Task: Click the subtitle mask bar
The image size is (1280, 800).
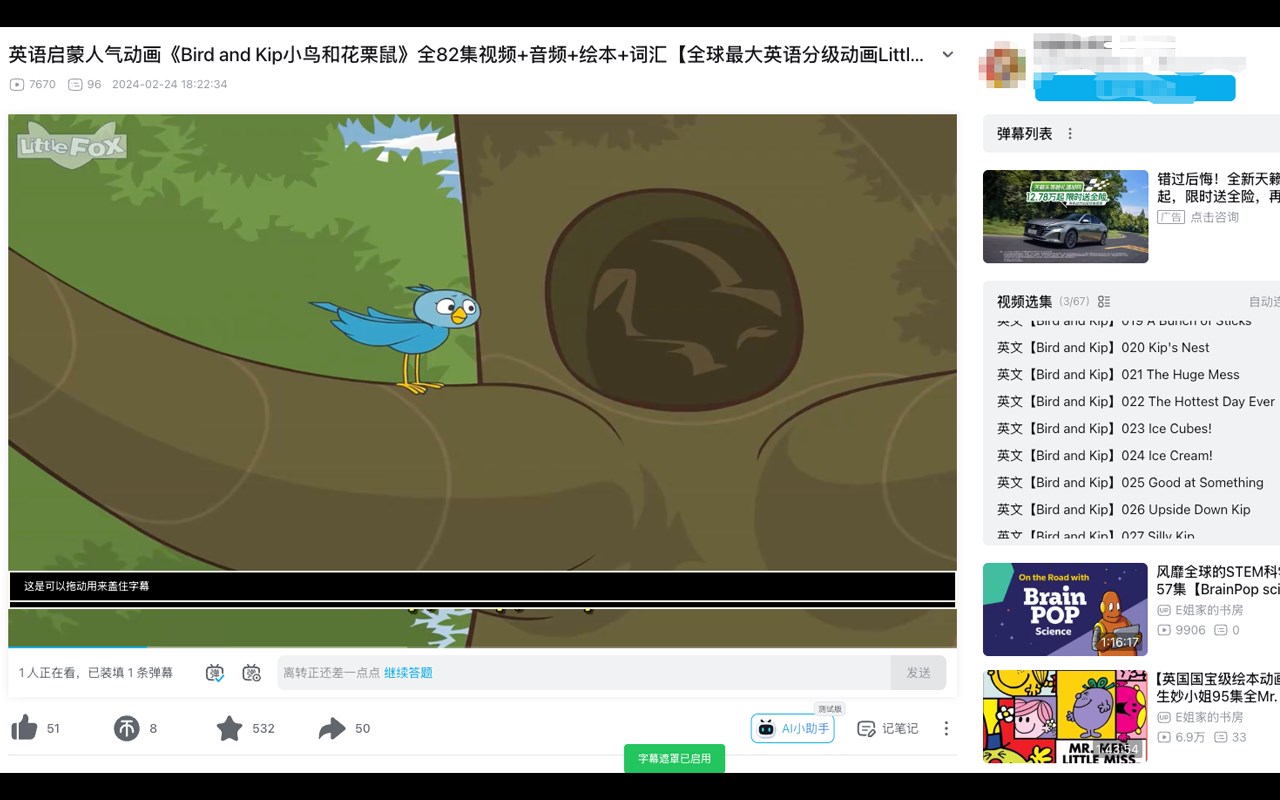Action: [482, 586]
